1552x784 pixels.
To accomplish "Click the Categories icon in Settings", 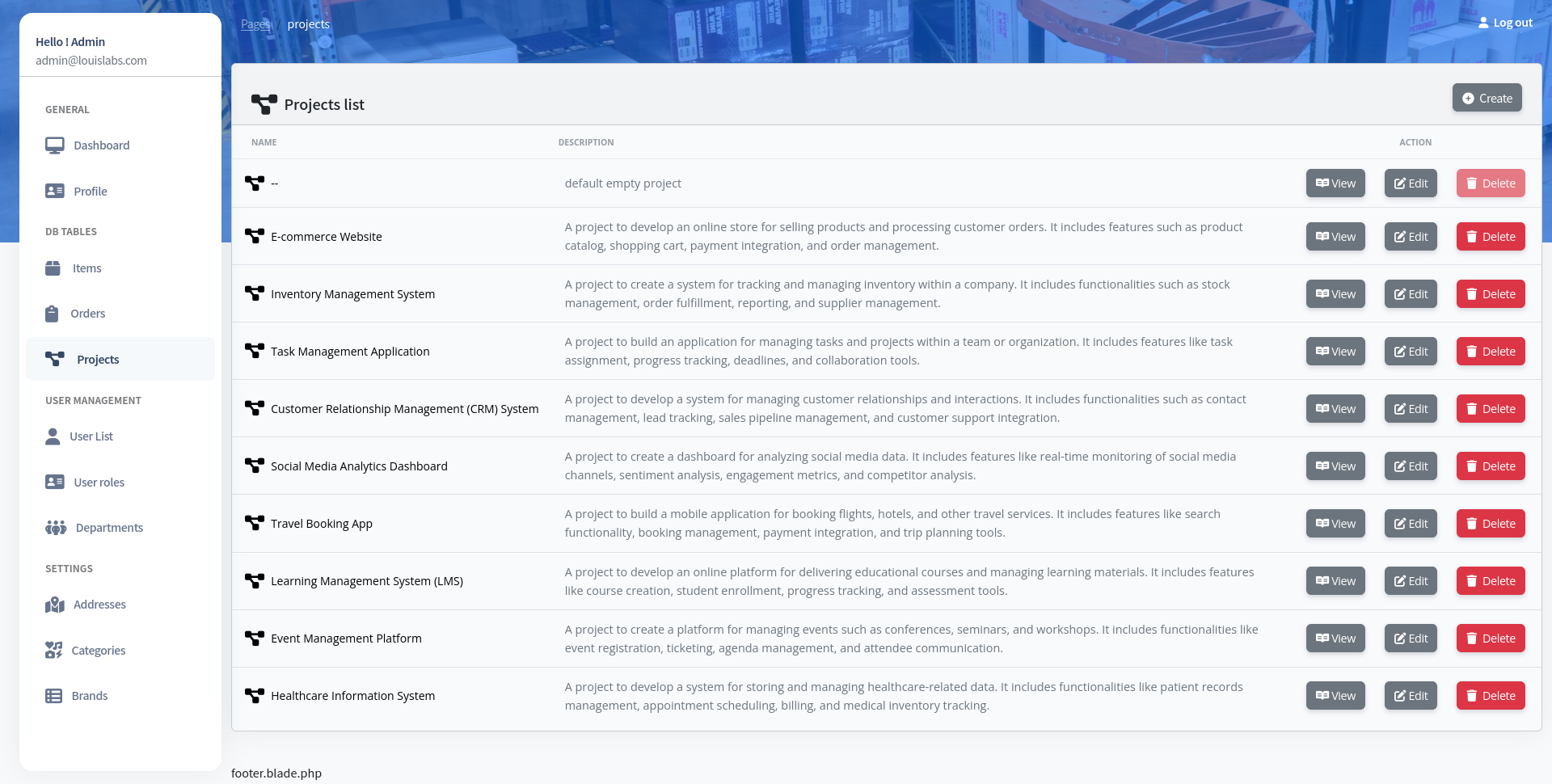I will click(x=54, y=651).
